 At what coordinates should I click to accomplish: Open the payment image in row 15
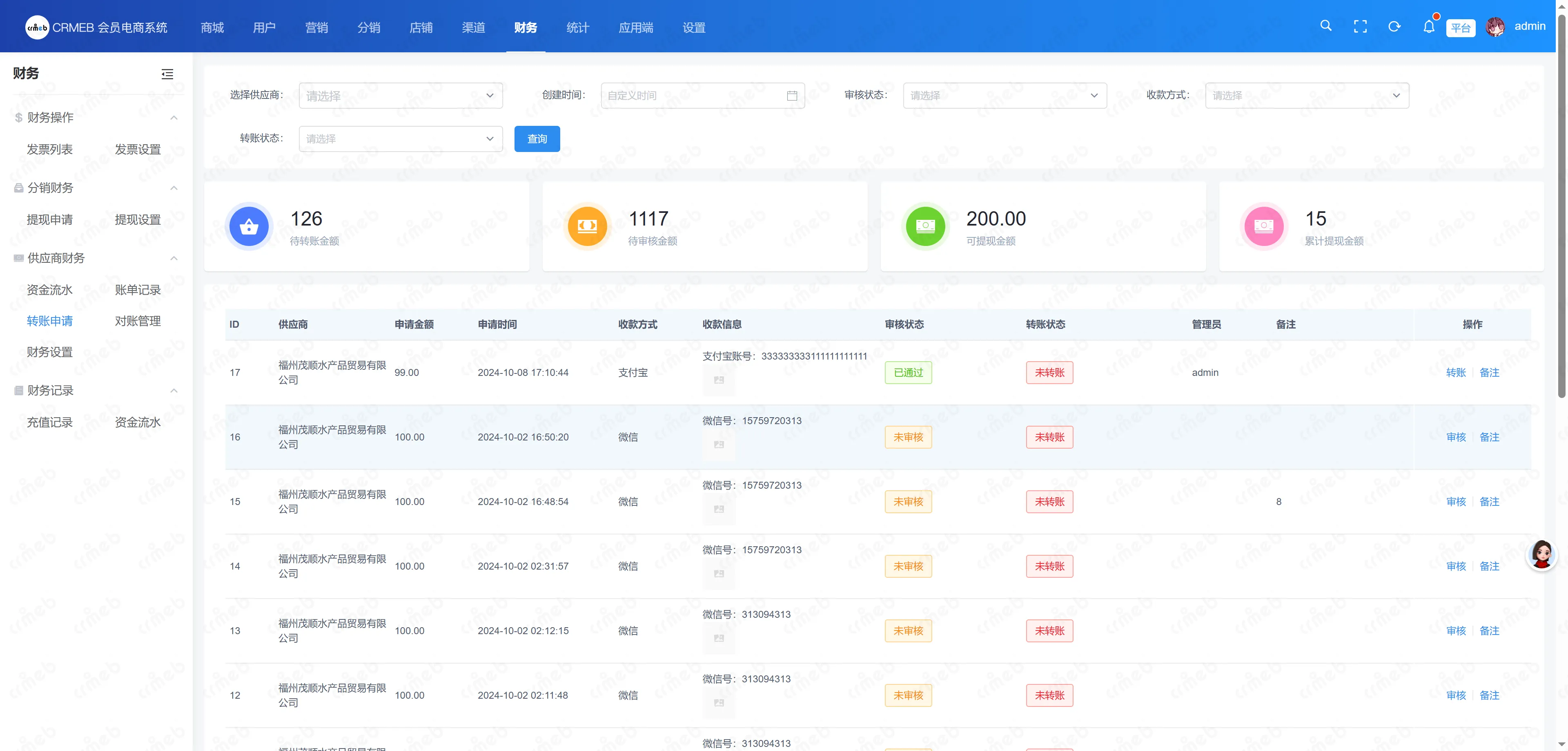719,509
